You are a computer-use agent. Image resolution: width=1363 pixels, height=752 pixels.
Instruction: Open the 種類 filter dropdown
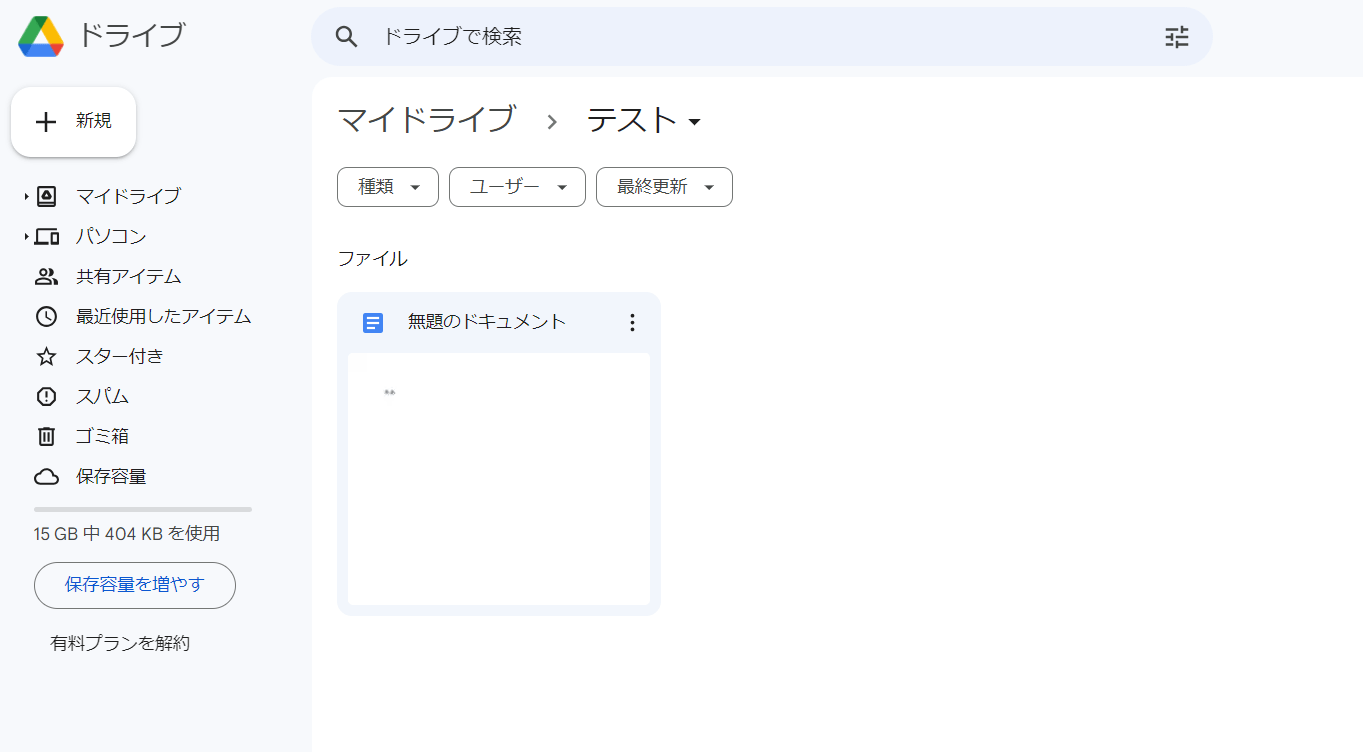coord(388,187)
